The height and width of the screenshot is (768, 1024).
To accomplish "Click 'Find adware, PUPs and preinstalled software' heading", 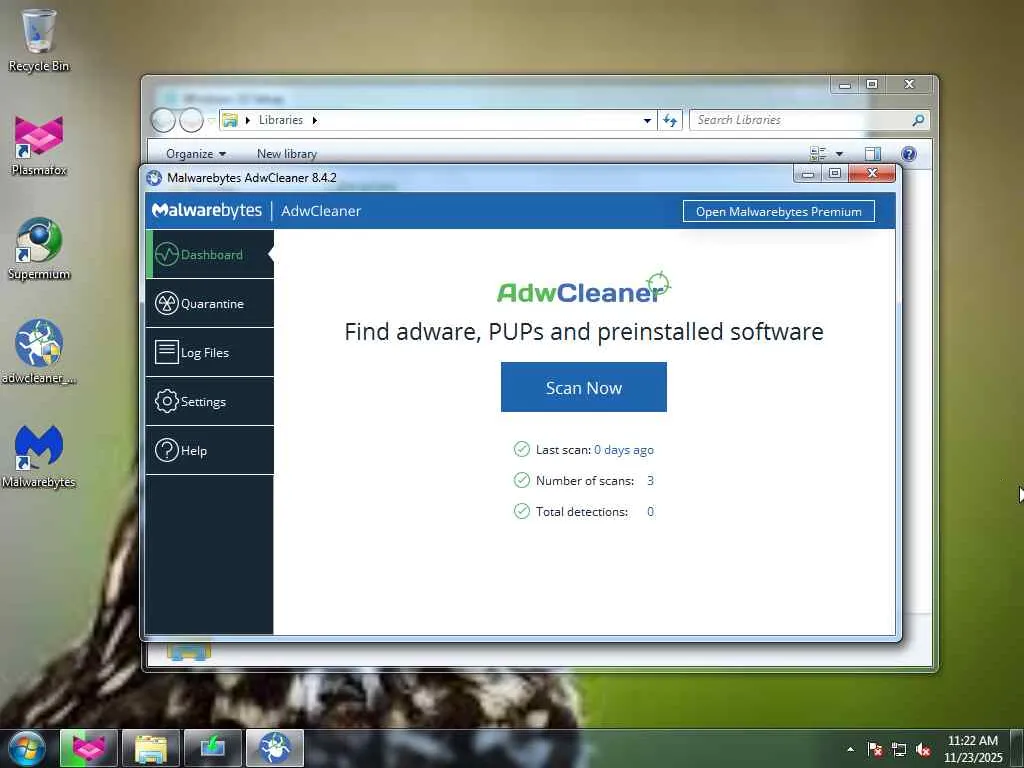I will (583, 331).
